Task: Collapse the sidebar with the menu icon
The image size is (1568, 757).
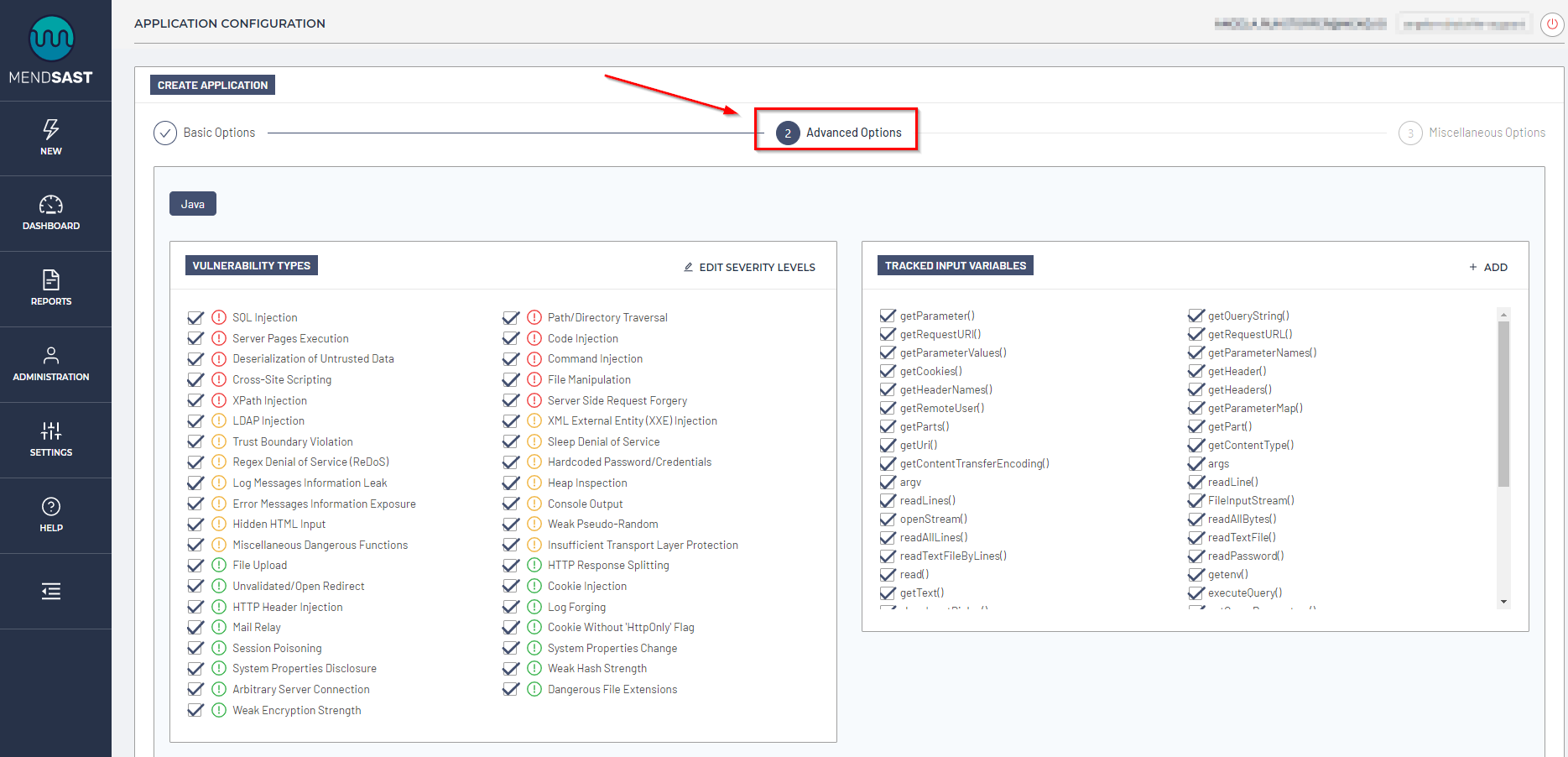Action: tap(51, 592)
